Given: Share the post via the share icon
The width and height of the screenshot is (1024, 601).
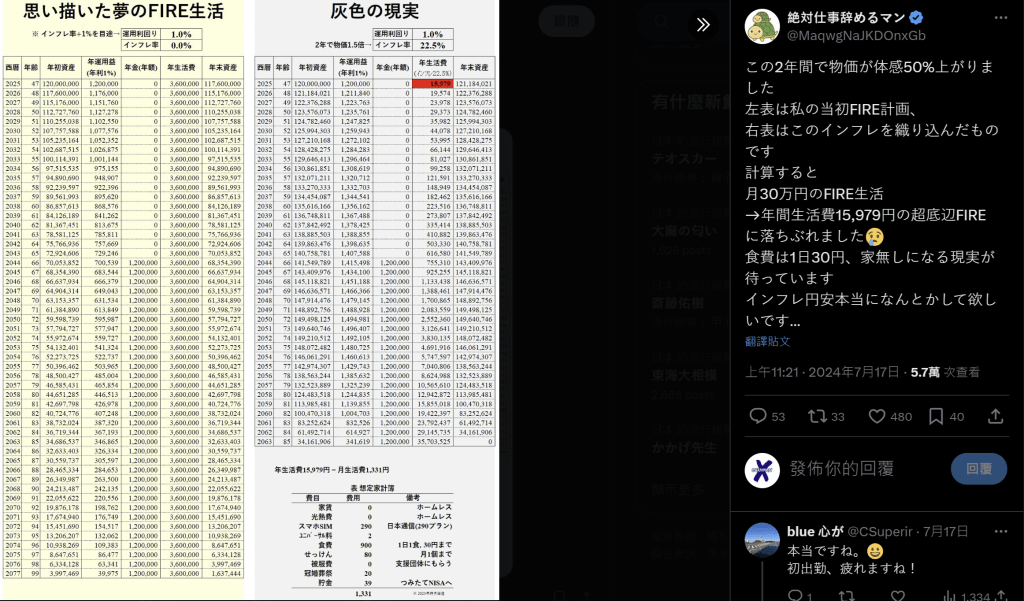Looking at the screenshot, I should pos(991,416).
